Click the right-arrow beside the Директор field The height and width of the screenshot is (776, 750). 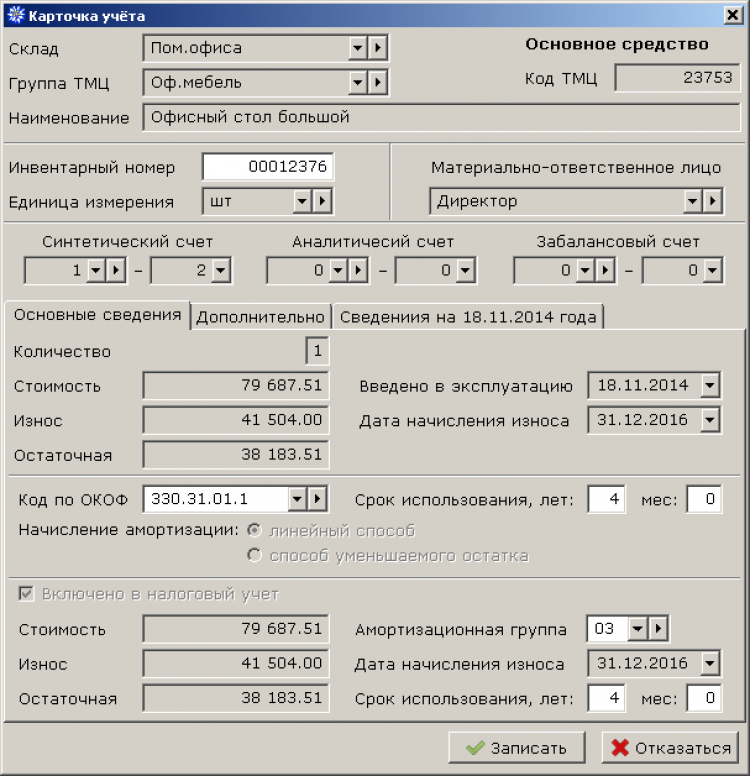(713, 201)
